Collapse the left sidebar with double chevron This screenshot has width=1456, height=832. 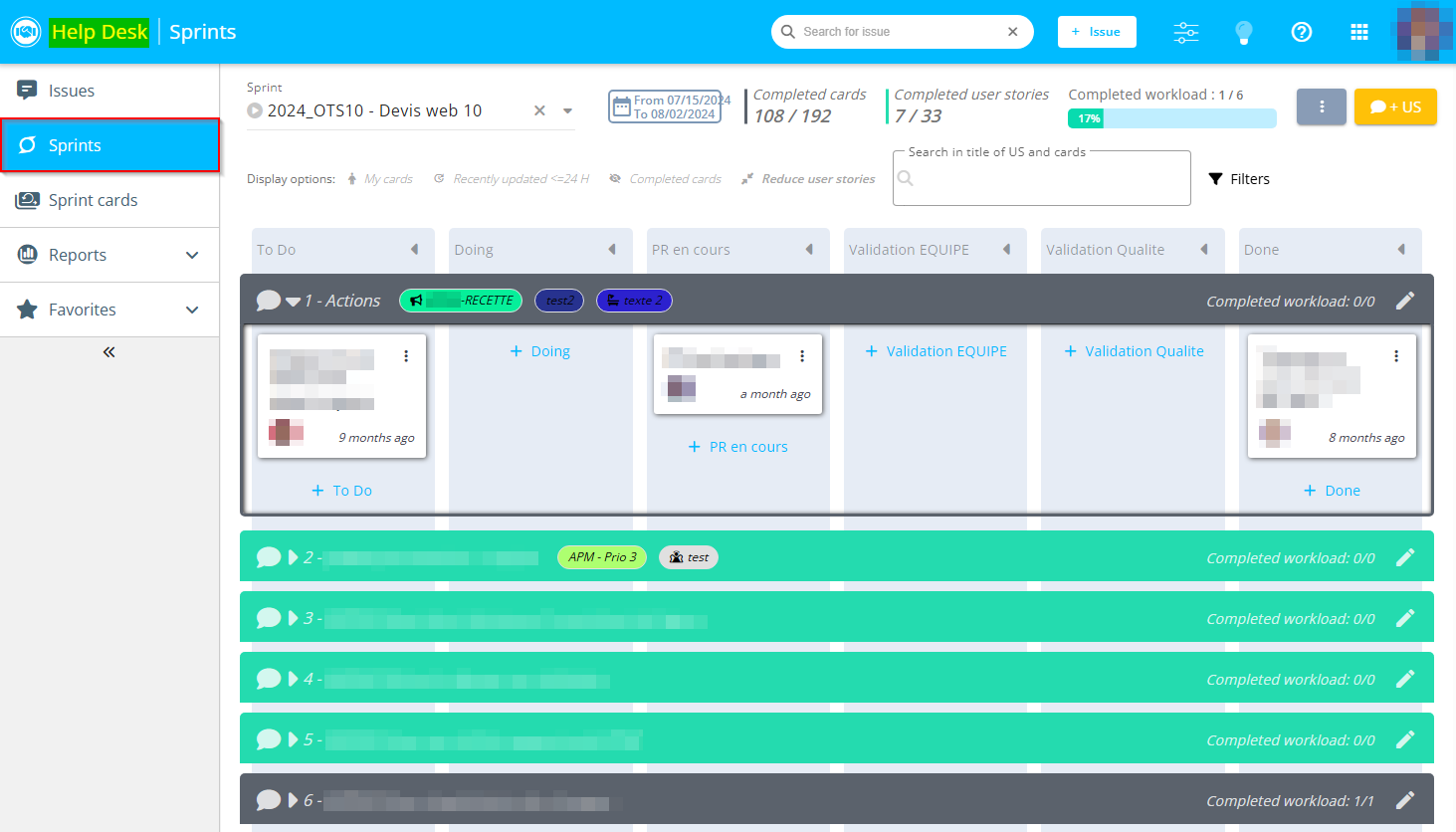click(109, 352)
